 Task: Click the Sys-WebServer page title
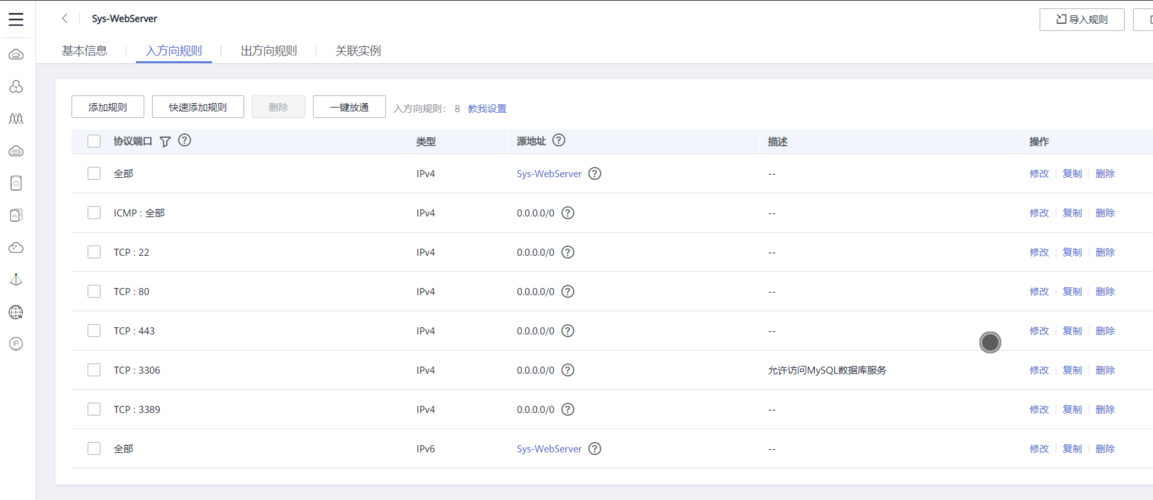124,18
